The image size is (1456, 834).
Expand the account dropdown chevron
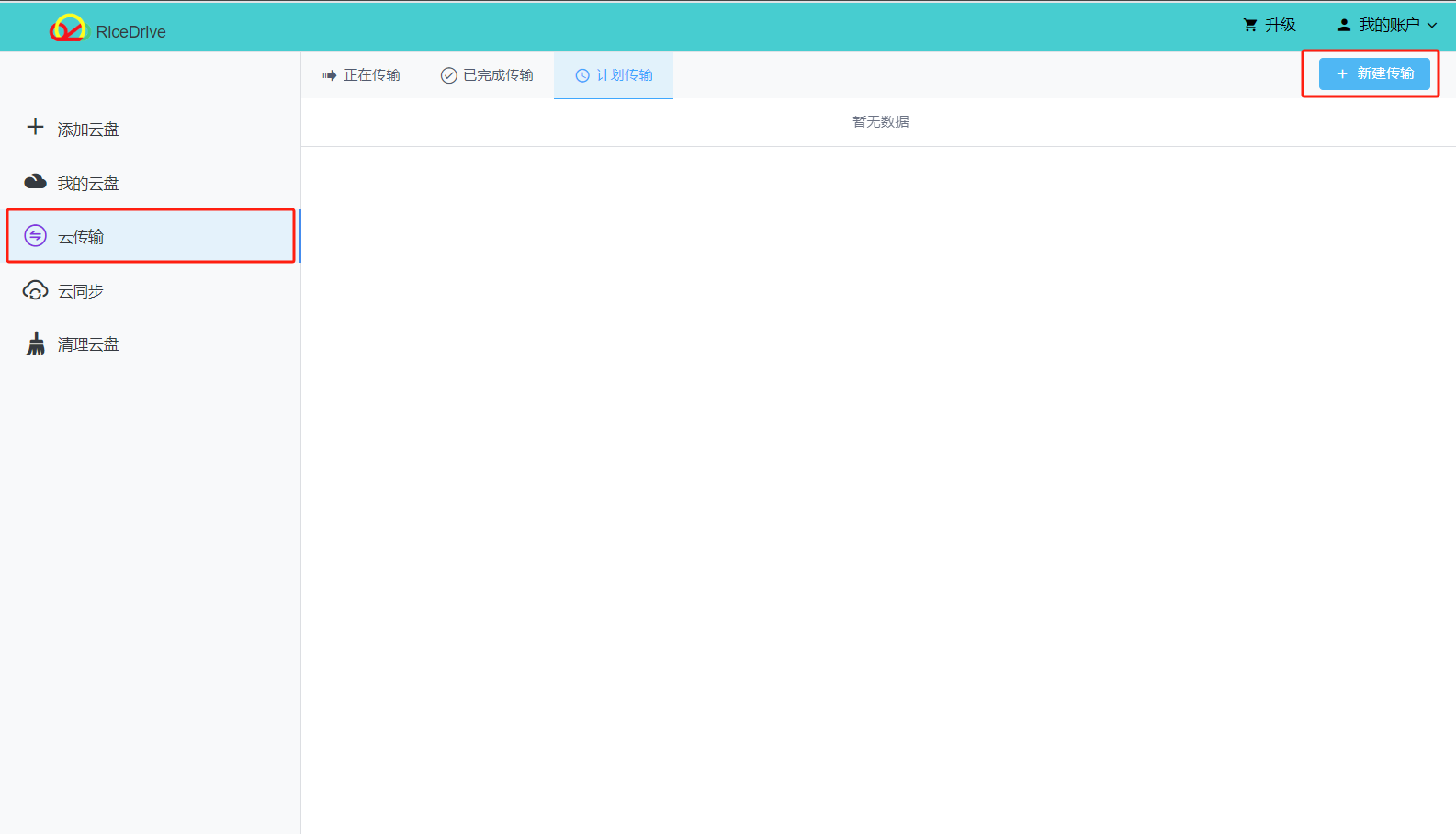(1432, 26)
